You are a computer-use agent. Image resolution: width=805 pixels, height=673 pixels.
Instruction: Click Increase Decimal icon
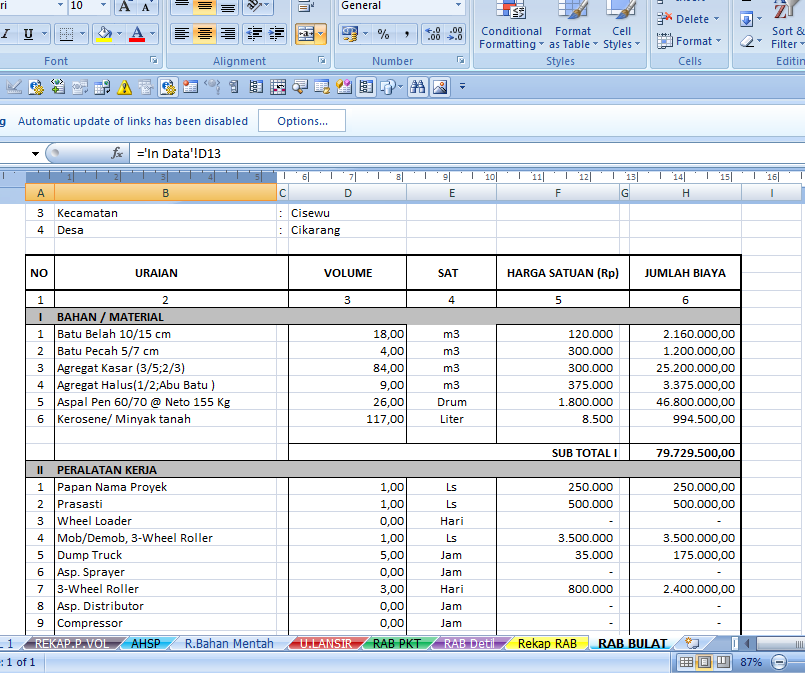click(x=433, y=34)
